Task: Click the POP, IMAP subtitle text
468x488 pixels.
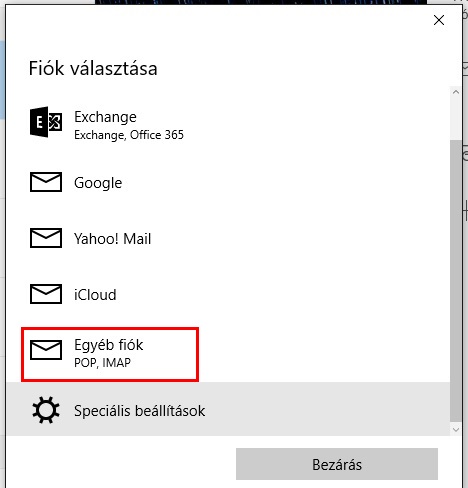Action: [x=102, y=363]
